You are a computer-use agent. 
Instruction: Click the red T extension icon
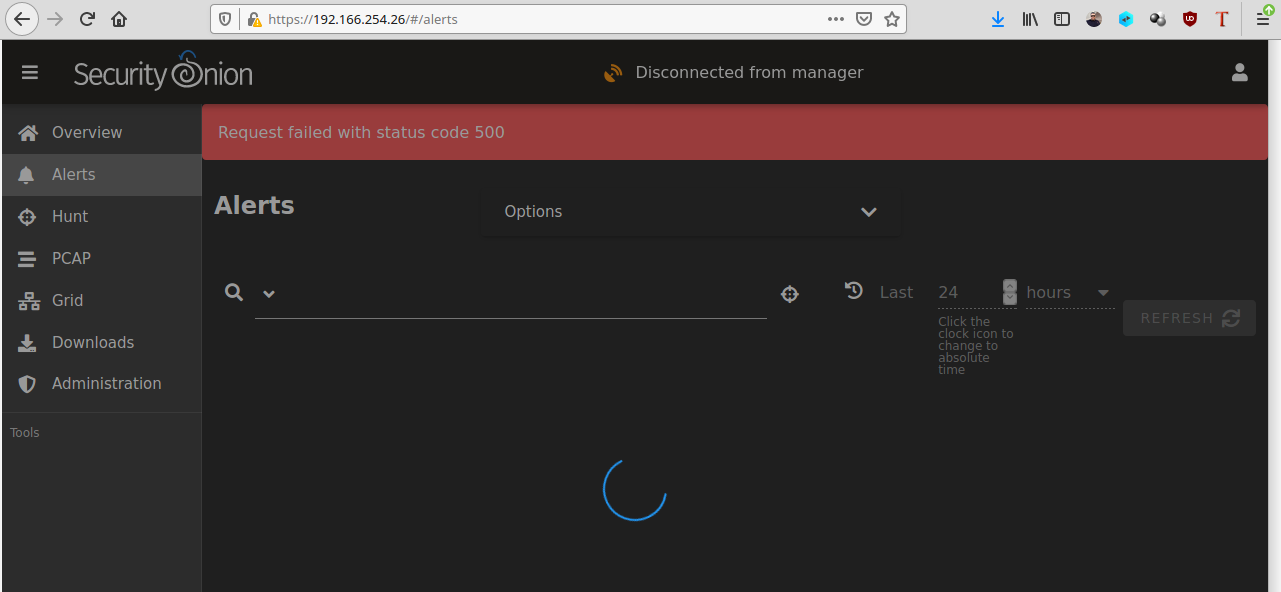click(x=1222, y=19)
